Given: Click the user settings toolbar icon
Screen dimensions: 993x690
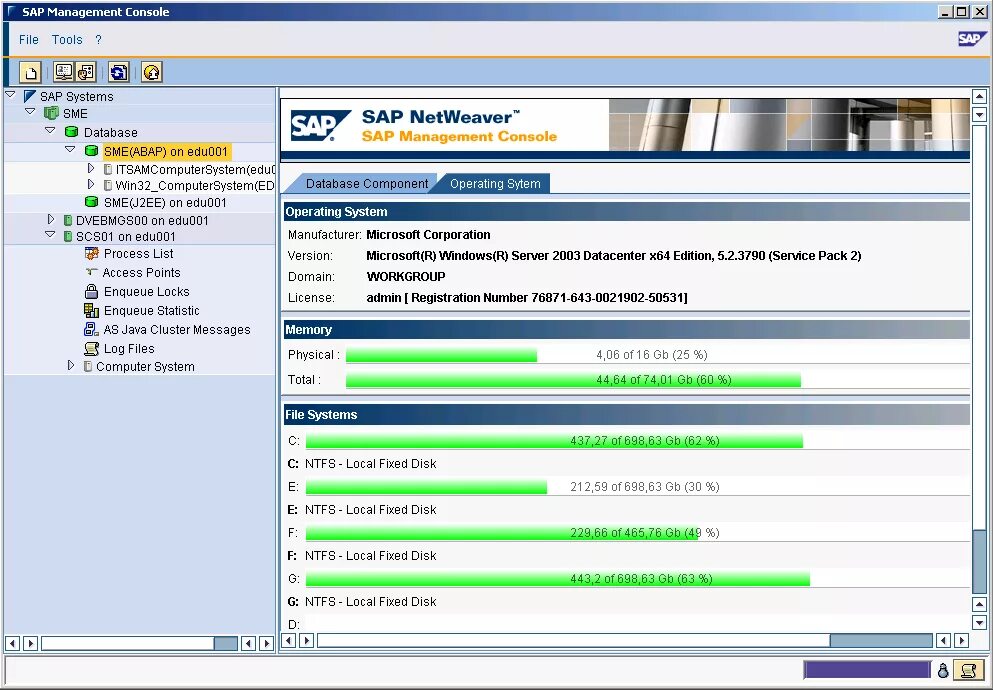Looking at the screenshot, I should [85, 72].
